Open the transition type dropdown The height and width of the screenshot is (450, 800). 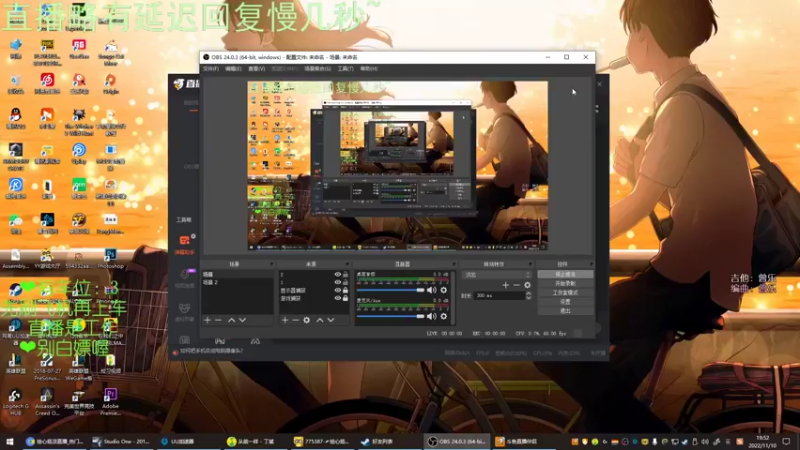pyautogui.click(x=497, y=274)
